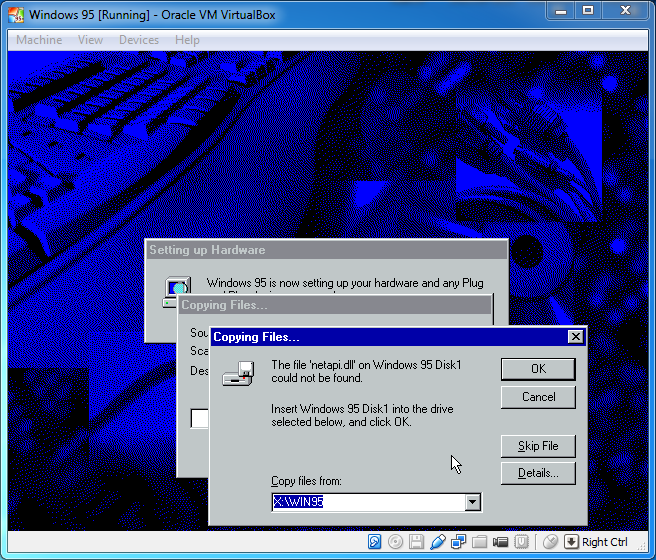Click the shared folders status icon
The height and width of the screenshot is (560, 656).
pos(479,542)
